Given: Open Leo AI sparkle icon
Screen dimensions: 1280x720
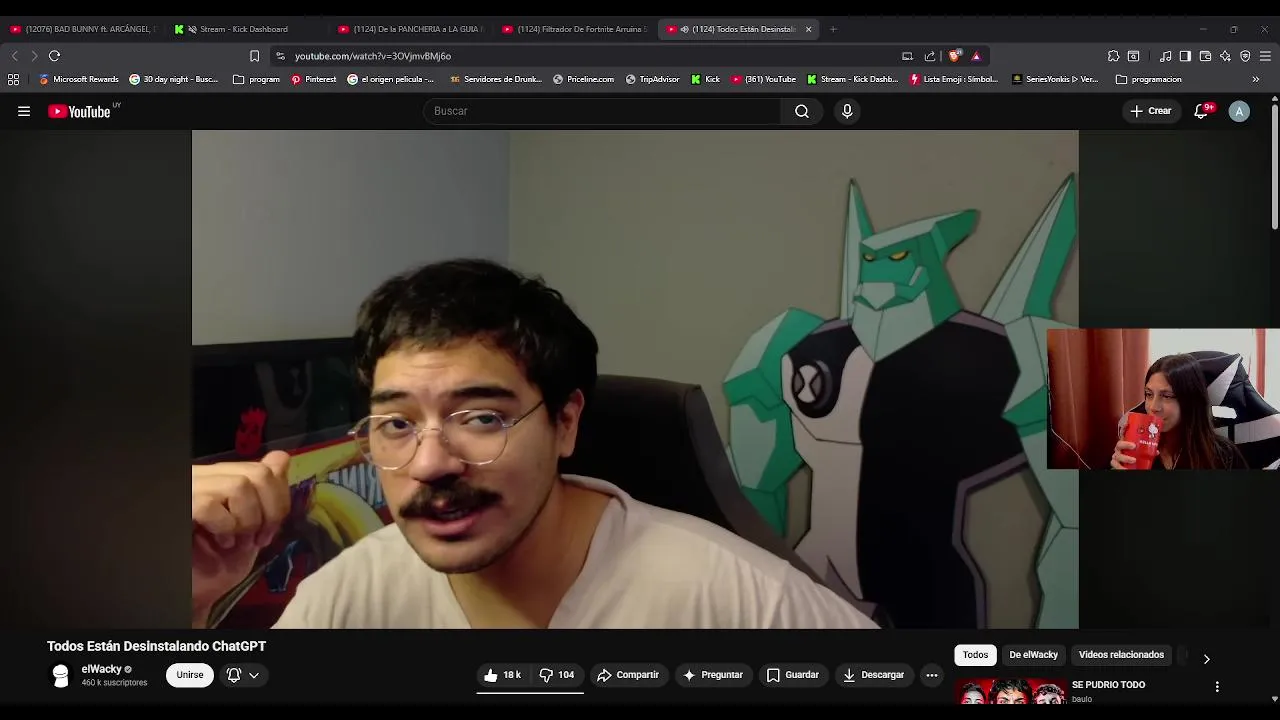Looking at the screenshot, I should coord(1225,56).
